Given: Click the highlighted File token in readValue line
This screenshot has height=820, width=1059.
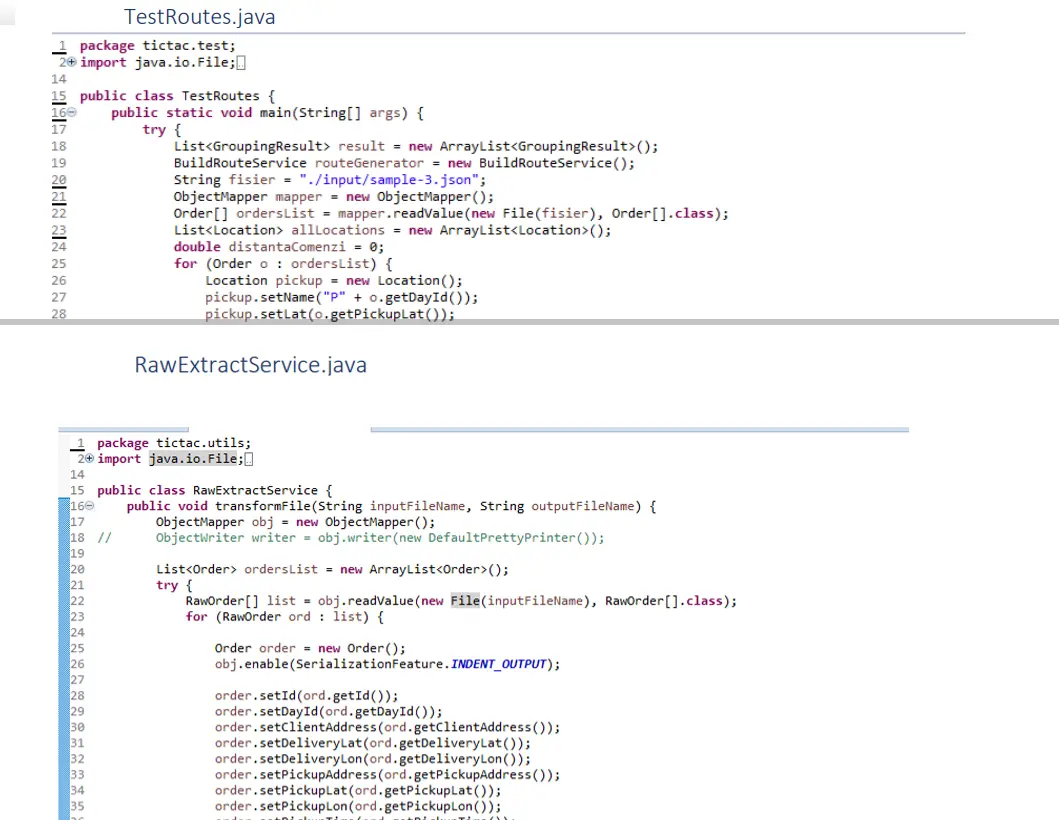Looking at the screenshot, I should pos(465,601).
